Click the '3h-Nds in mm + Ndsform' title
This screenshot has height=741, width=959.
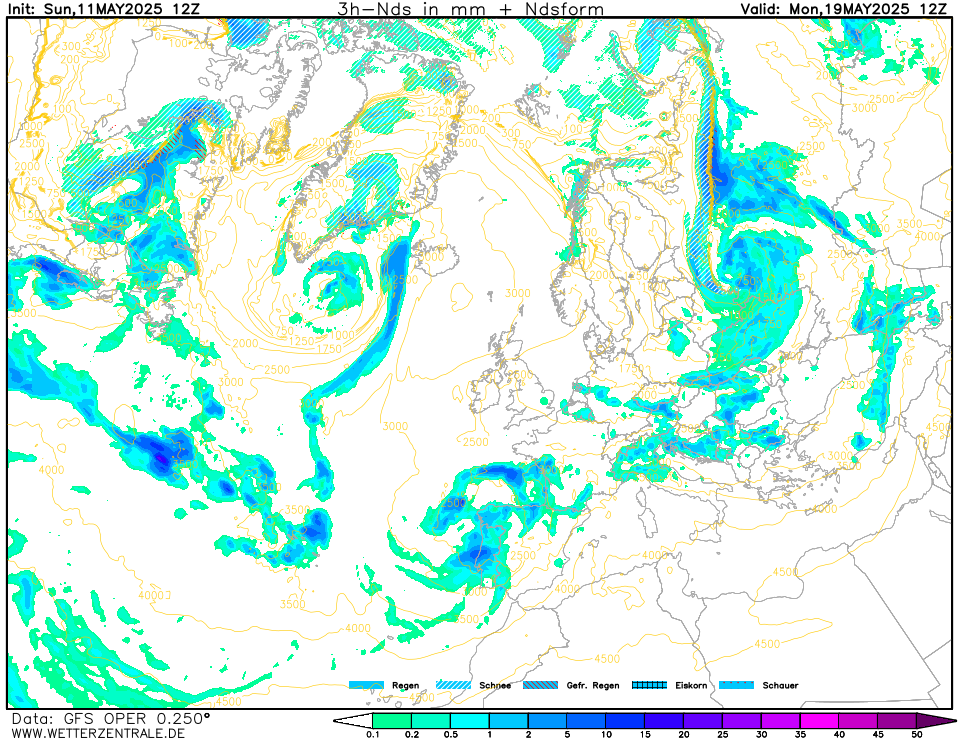pyautogui.click(x=470, y=9)
